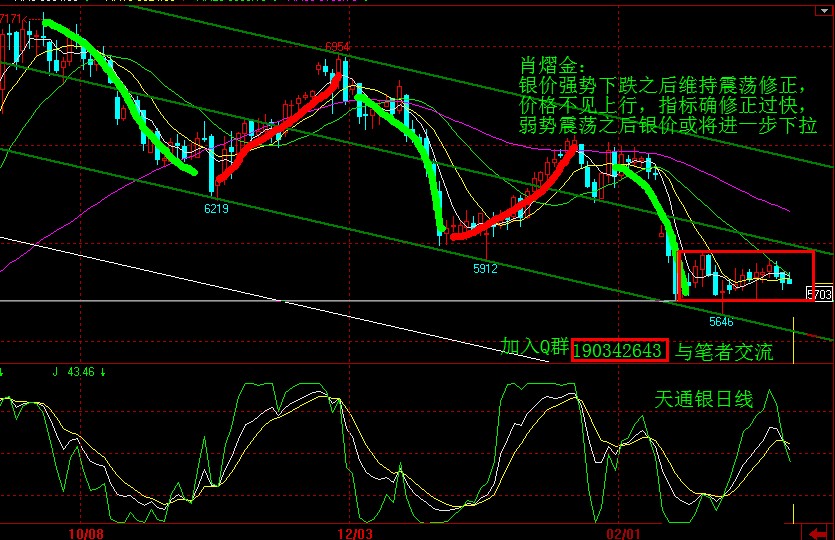Click the 5703 current price tag

pyautogui.click(x=819, y=294)
